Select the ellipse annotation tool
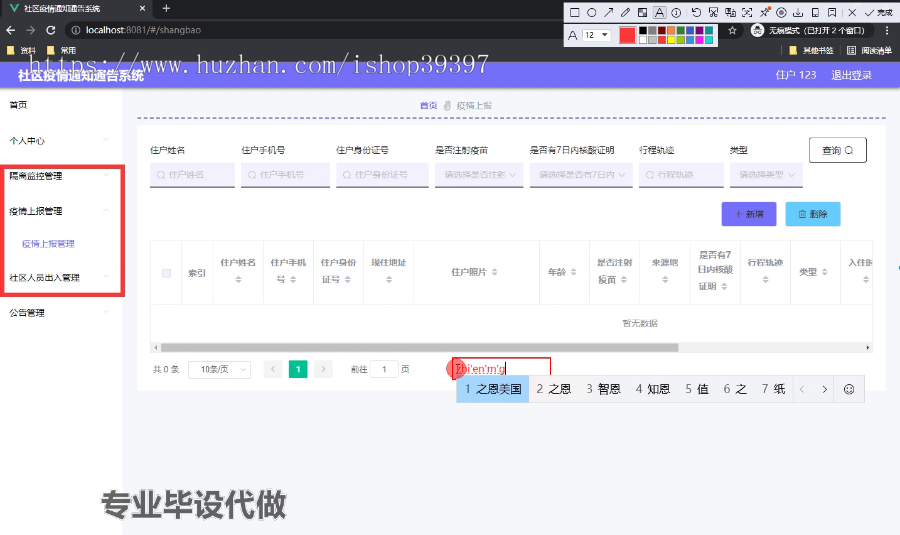This screenshot has height=535, width=900. [592, 12]
